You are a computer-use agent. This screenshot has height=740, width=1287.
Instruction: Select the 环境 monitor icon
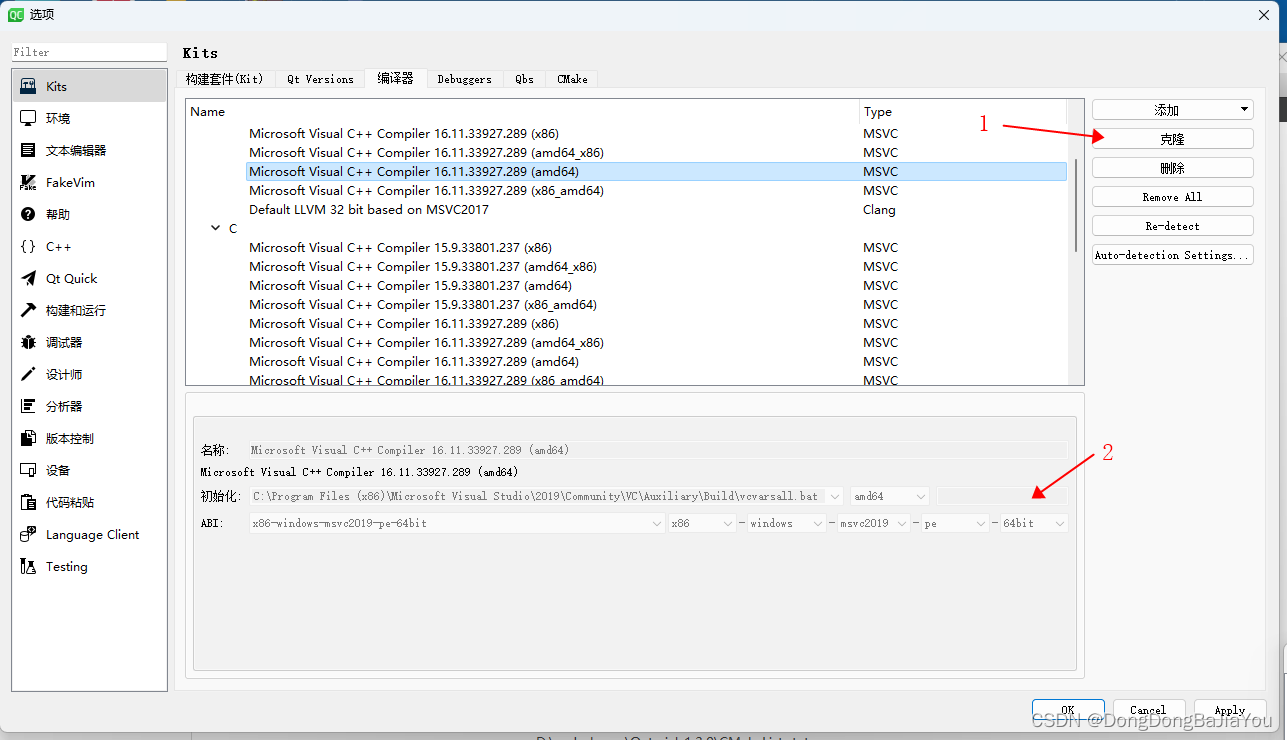[x=28, y=119]
